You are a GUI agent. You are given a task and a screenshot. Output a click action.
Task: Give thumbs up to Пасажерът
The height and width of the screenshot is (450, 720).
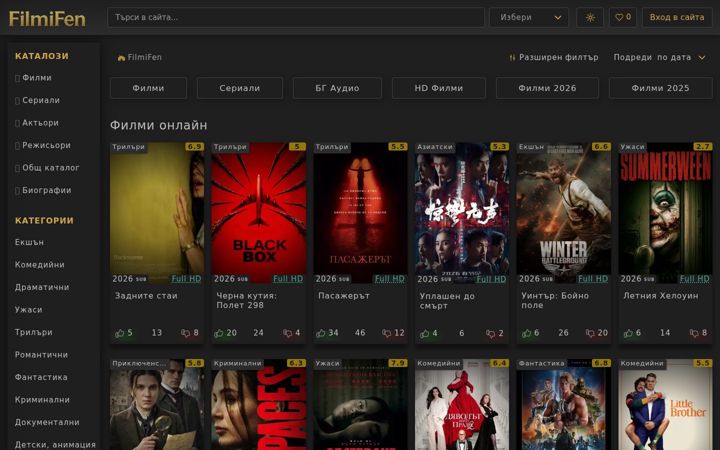[321, 333]
